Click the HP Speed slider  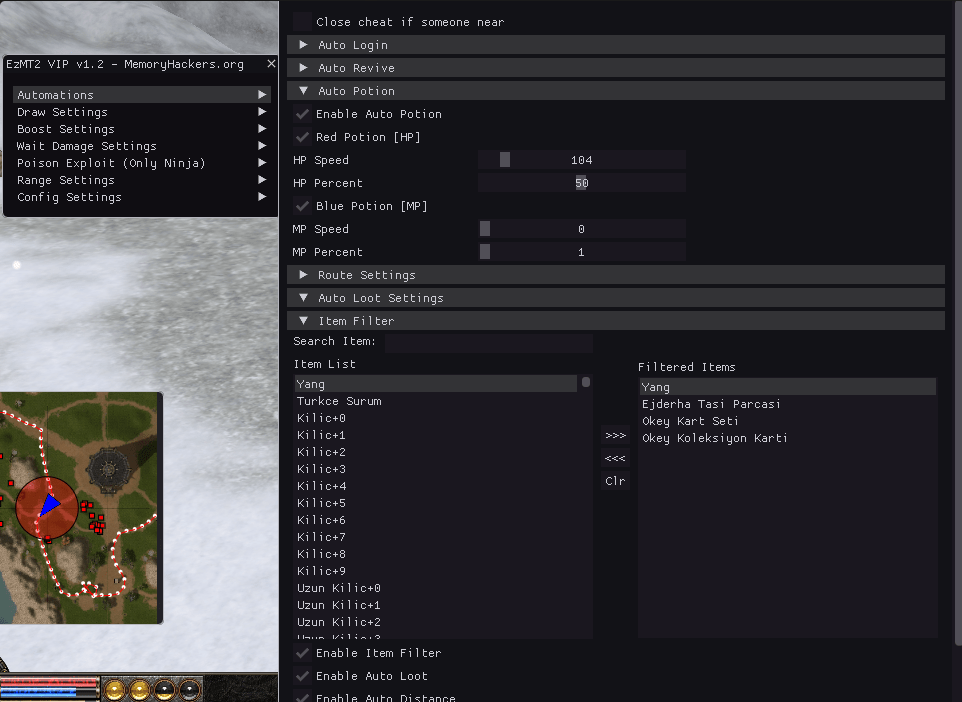point(582,160)
